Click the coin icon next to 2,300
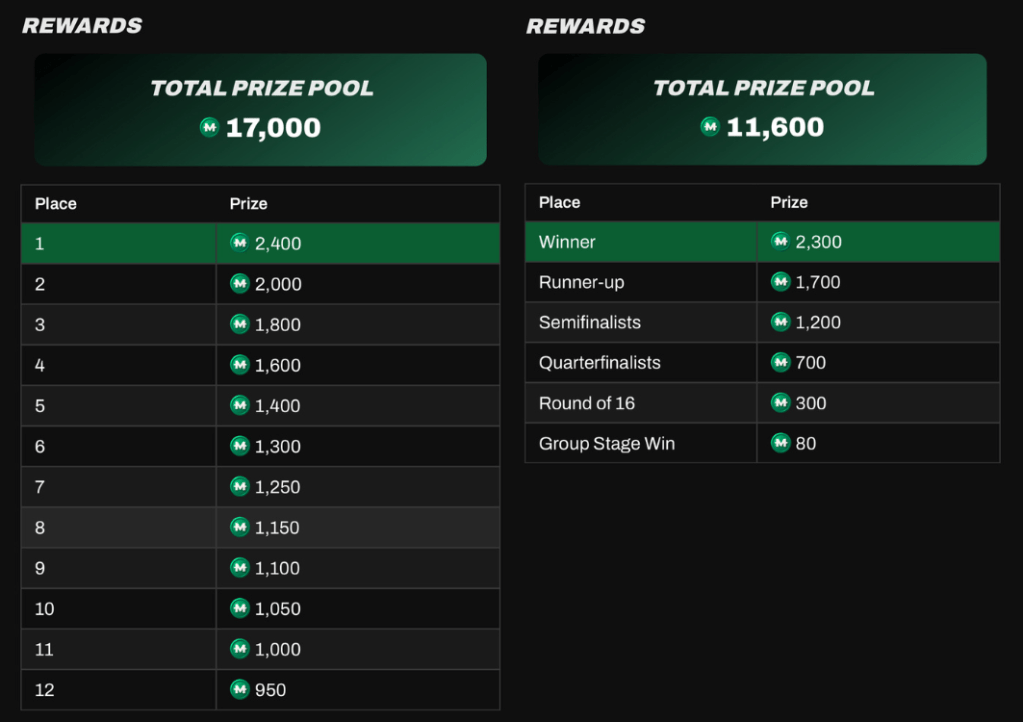1023x722 pixels. [780, 241]
